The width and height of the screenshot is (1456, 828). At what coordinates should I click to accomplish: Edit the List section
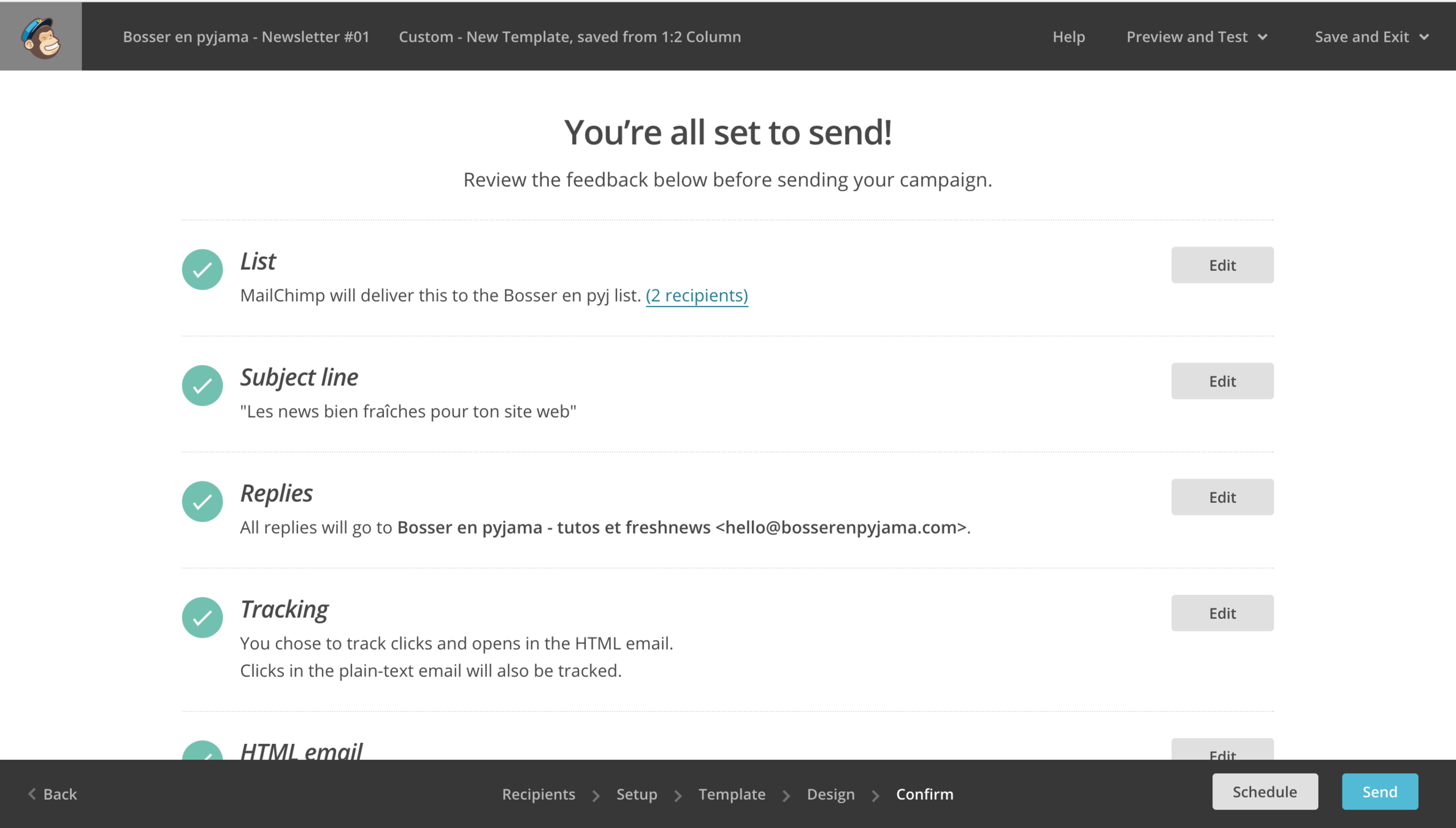point(1221,265)
